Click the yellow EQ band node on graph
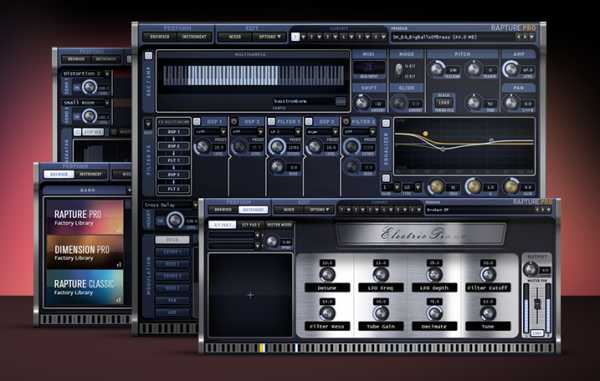 click(425, 134)
